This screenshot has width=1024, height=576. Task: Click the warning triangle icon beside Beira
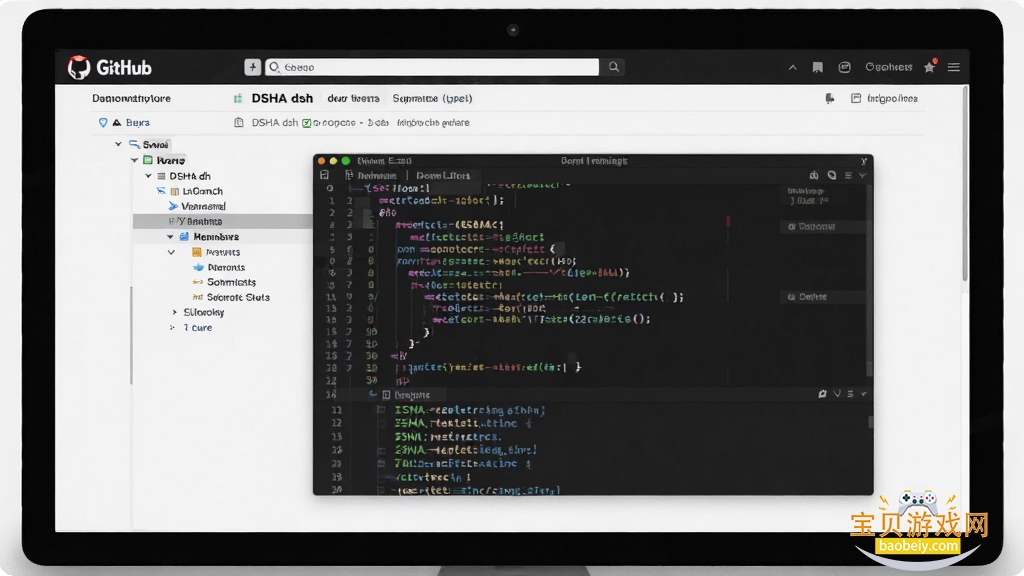pyautogui.click(x=117, y=122)
